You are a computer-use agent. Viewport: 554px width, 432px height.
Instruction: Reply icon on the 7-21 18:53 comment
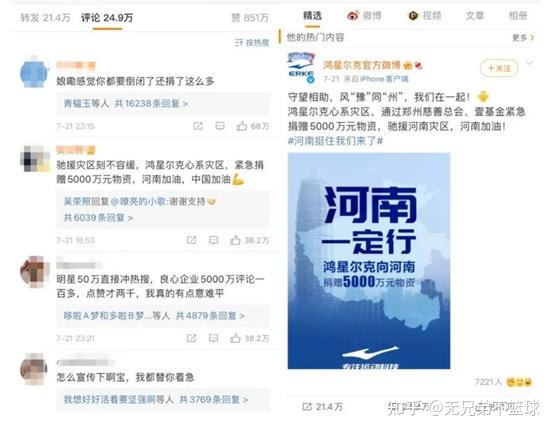213,240
